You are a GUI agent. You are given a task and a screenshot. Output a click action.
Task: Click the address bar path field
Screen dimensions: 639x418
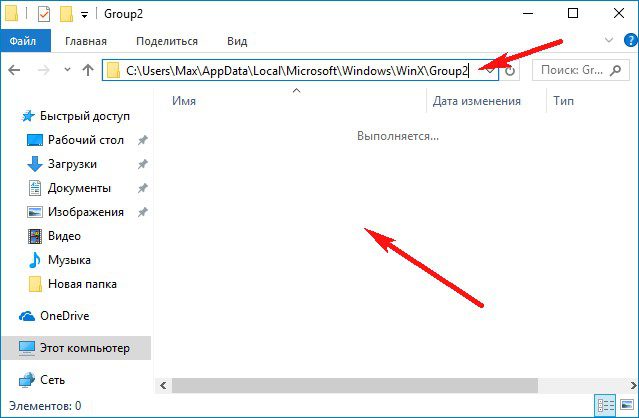(300, 71)
